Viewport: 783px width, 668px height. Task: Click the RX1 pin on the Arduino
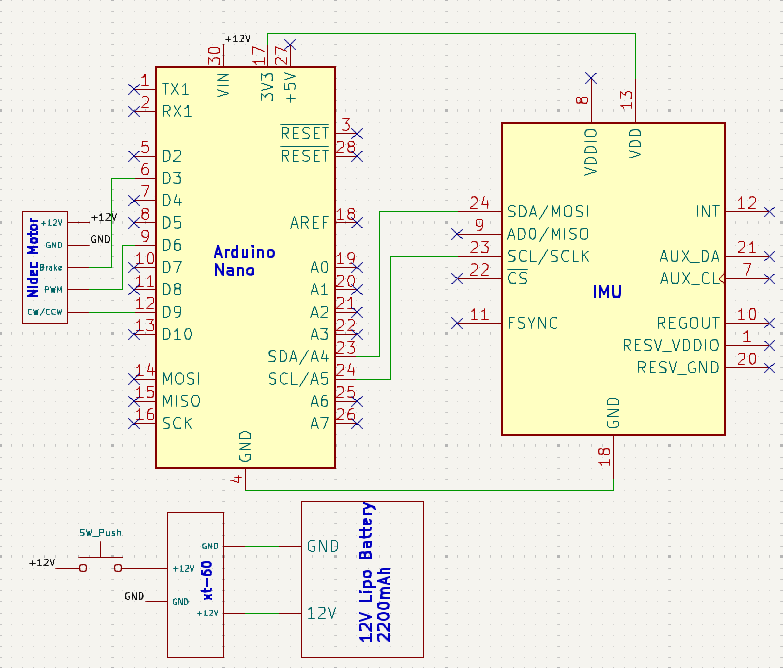177,111
